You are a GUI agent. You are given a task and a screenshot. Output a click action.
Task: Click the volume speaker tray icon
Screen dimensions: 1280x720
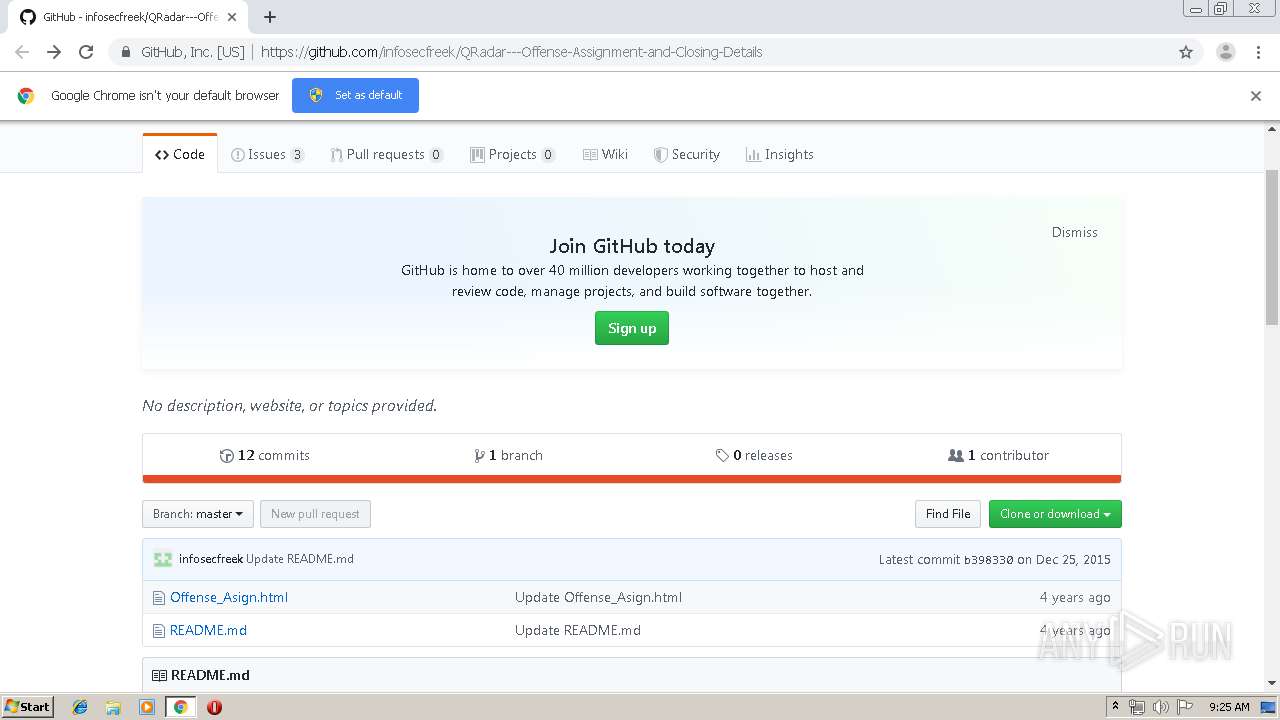click(x=1160, y=707)
